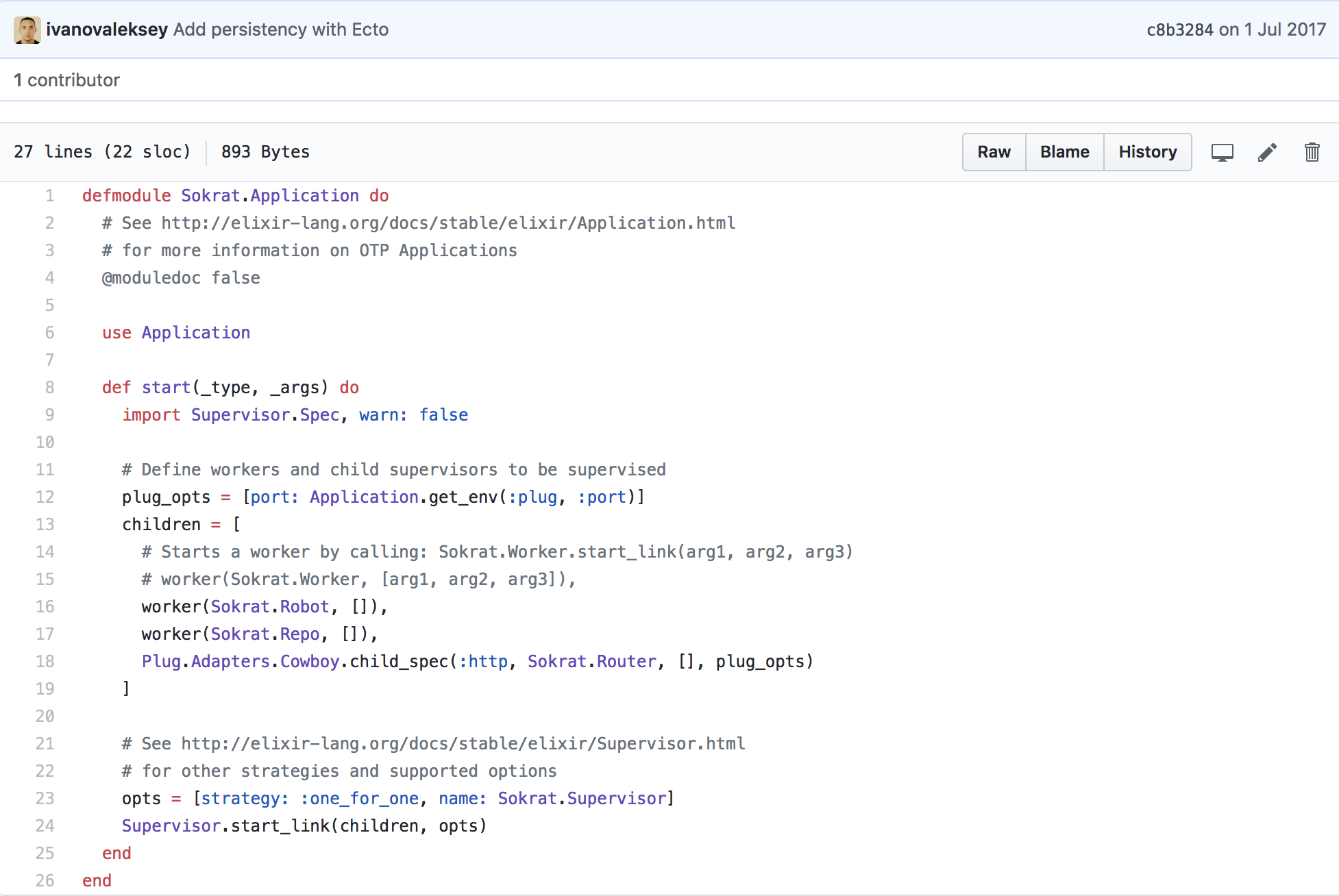Select line number 8
This screenshot has height=896, width=1339.
49,388
